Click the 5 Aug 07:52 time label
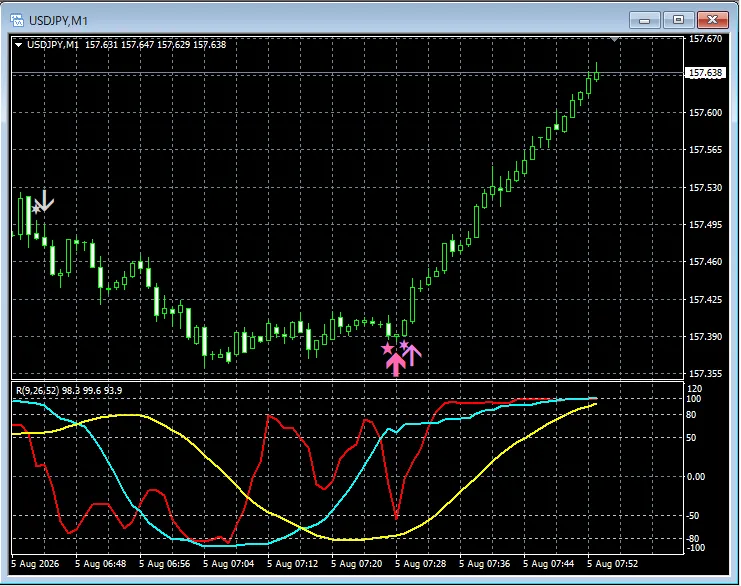The height and width of the screenshot is (586, 741). [612, 564]
